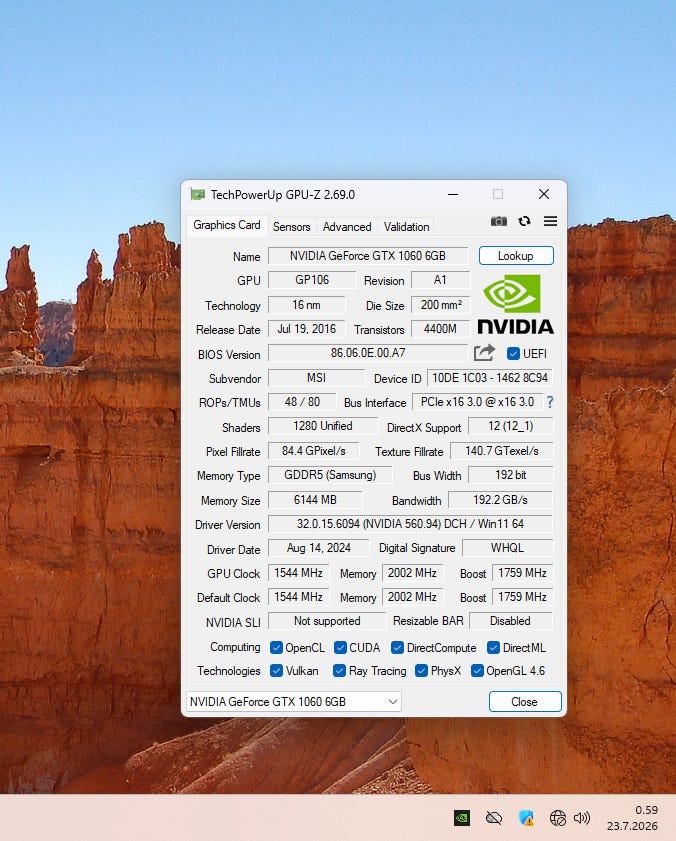Click the GPU-Z title bar app icon
The width and height of the screenshot is (676, 841).
tap(197, 194)
